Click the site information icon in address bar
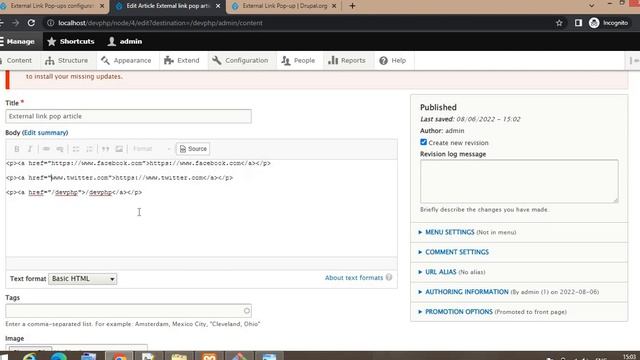The image size is (640, 360). [51, 23]
